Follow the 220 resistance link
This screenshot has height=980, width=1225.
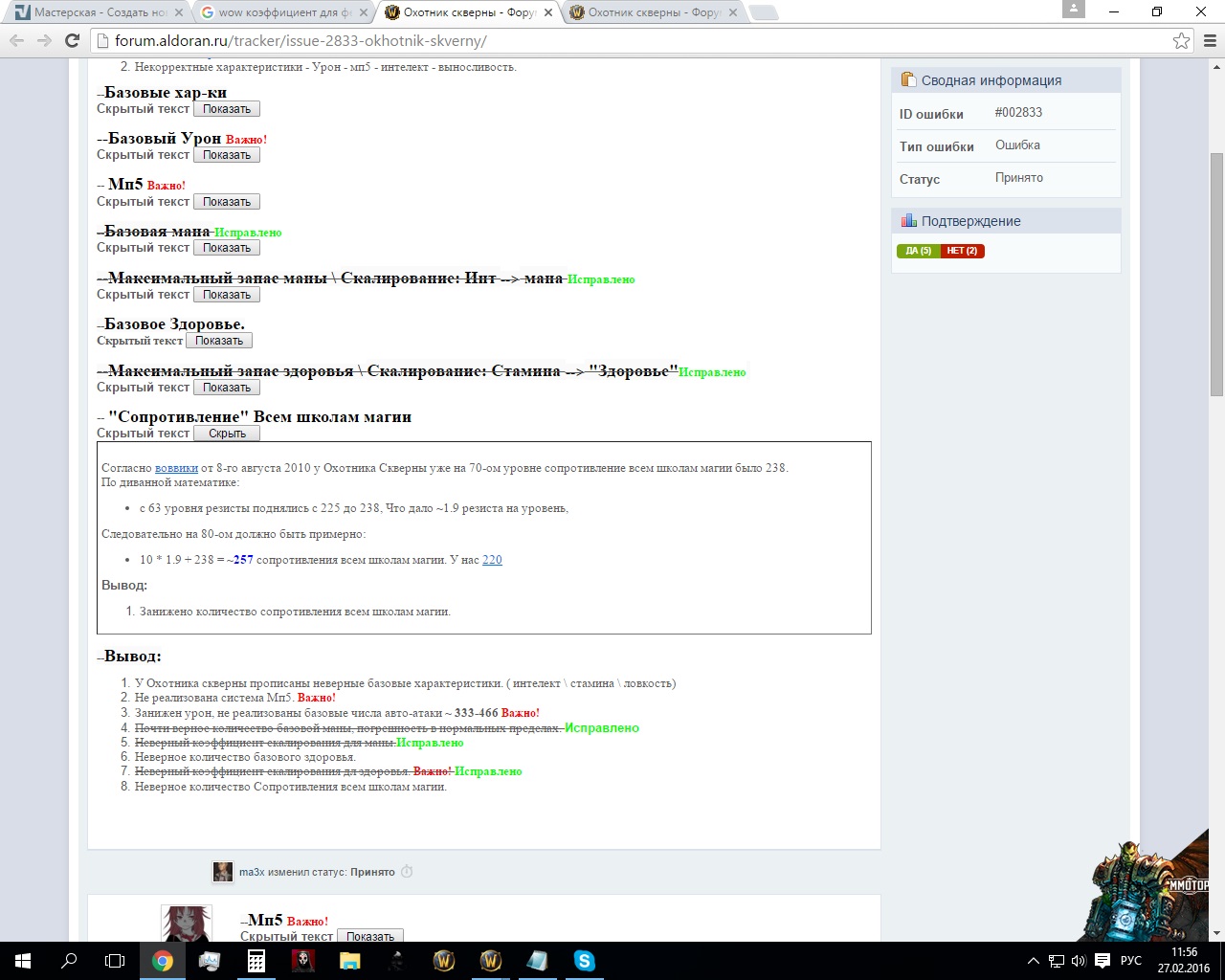[492, 560]
